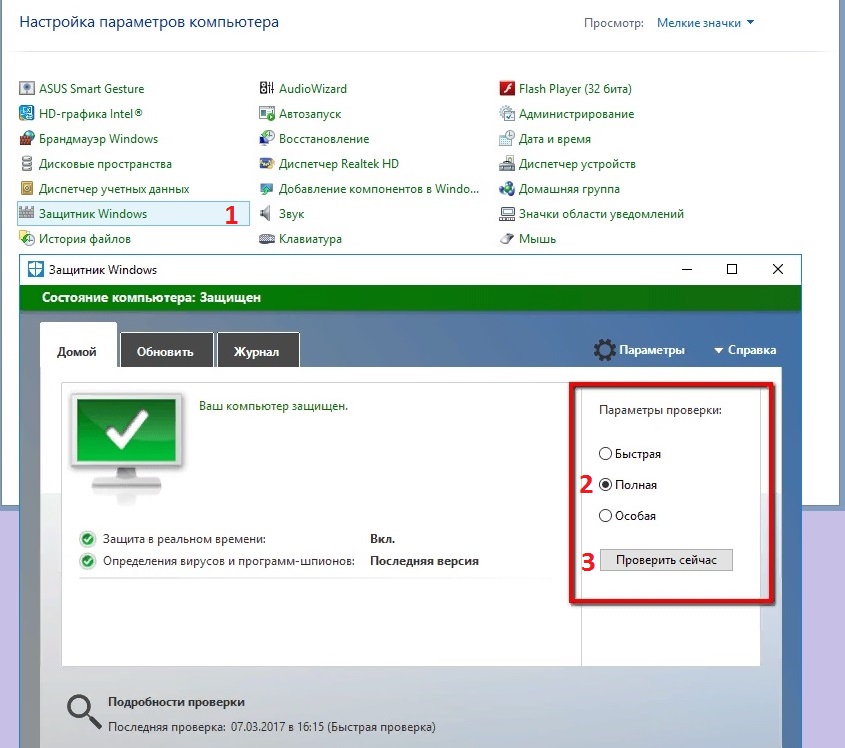
Task: Click the Значки области уведомлений icon
Action: pyautogui.click(x=507, y=213)
